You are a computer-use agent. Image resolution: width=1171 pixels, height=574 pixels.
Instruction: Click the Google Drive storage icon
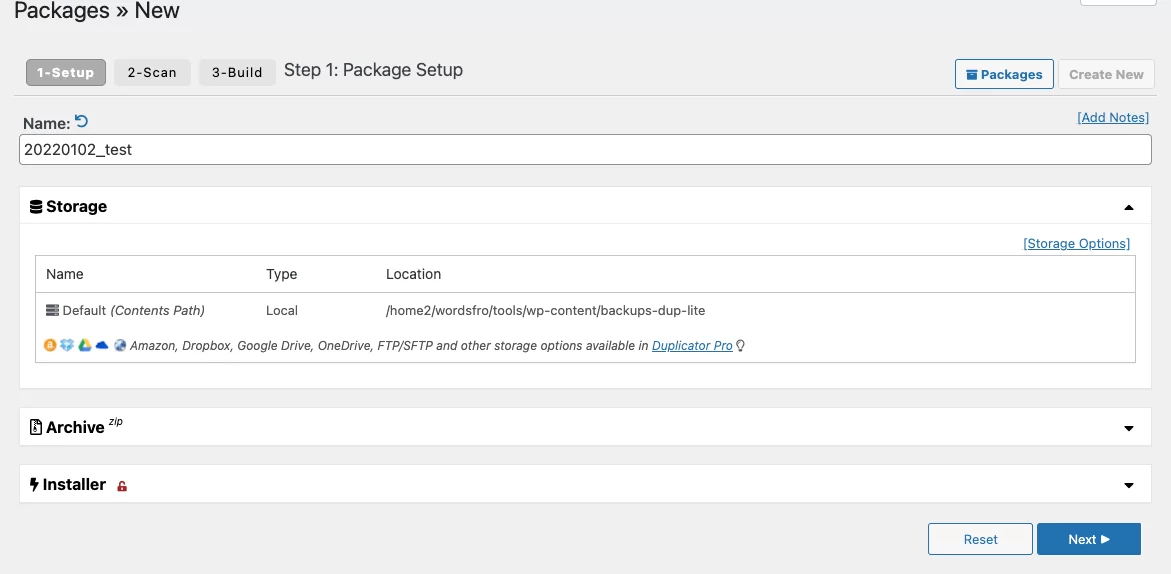(84, 345)
